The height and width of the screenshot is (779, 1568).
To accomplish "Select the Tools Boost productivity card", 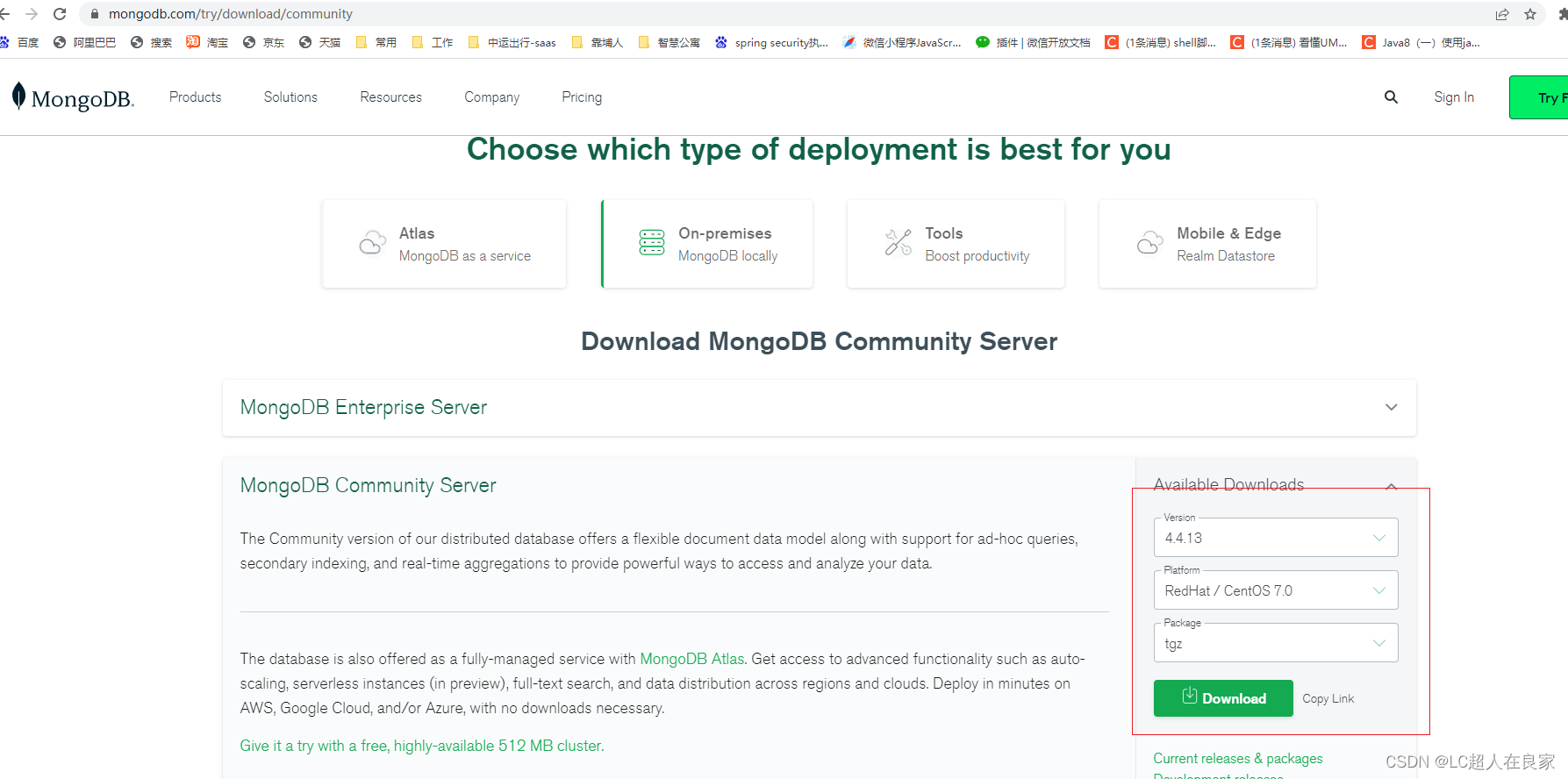I will point(956,244).
